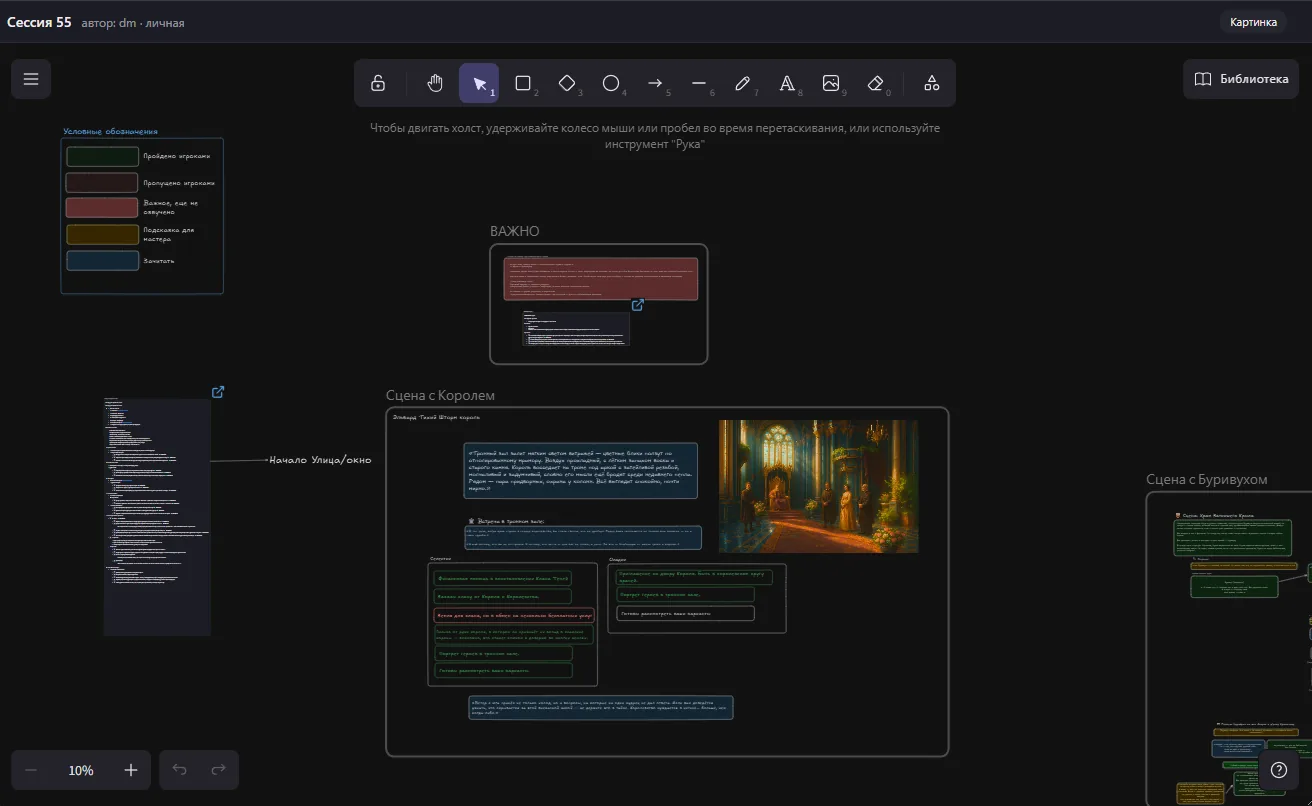Expand the more shapes tools menu

pos(931,83)
